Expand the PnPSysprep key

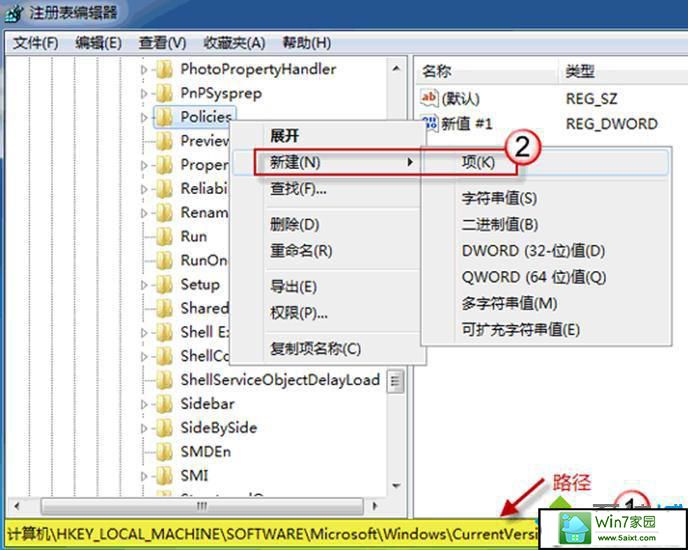144,93
